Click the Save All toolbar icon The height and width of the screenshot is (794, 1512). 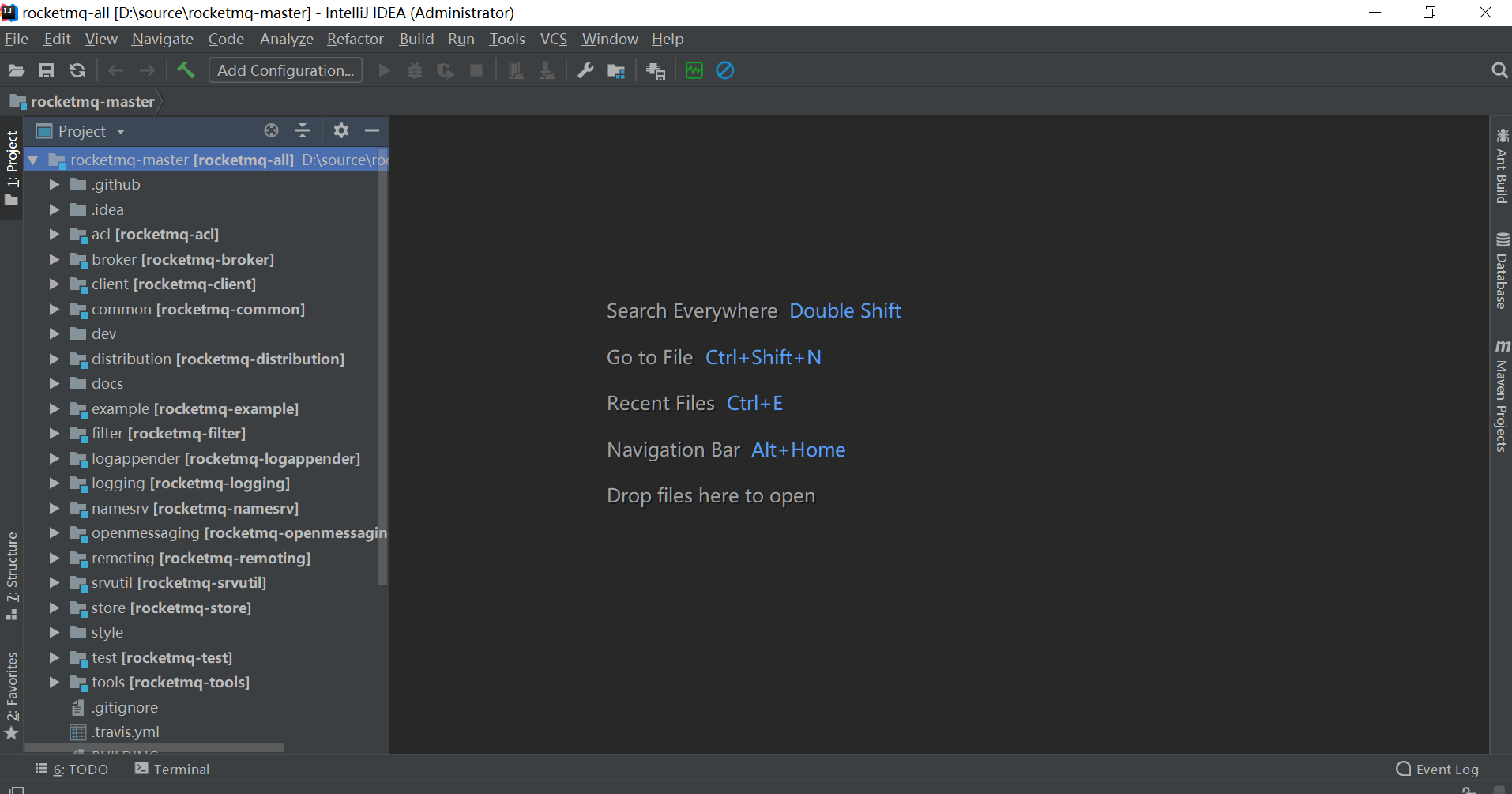(x=47, y=70)
